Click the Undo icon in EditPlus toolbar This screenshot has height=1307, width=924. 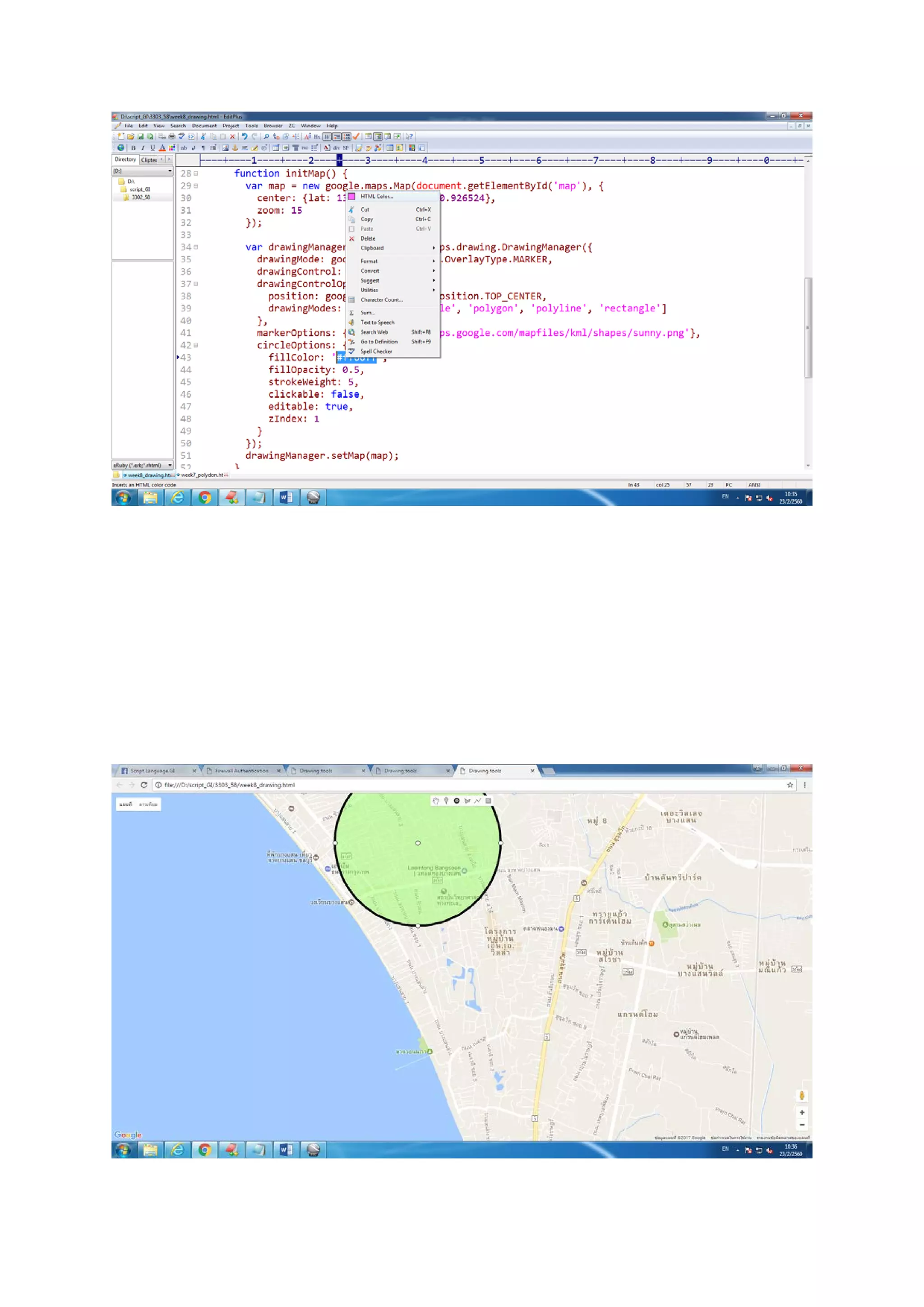point(245,137)
